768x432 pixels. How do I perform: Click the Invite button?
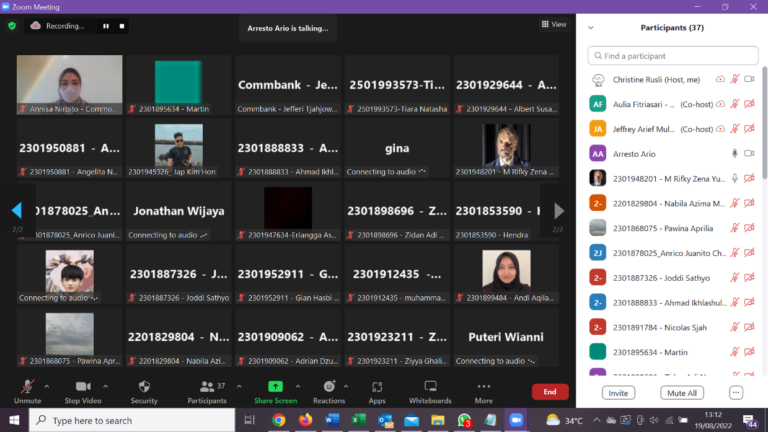pos(618,393)
